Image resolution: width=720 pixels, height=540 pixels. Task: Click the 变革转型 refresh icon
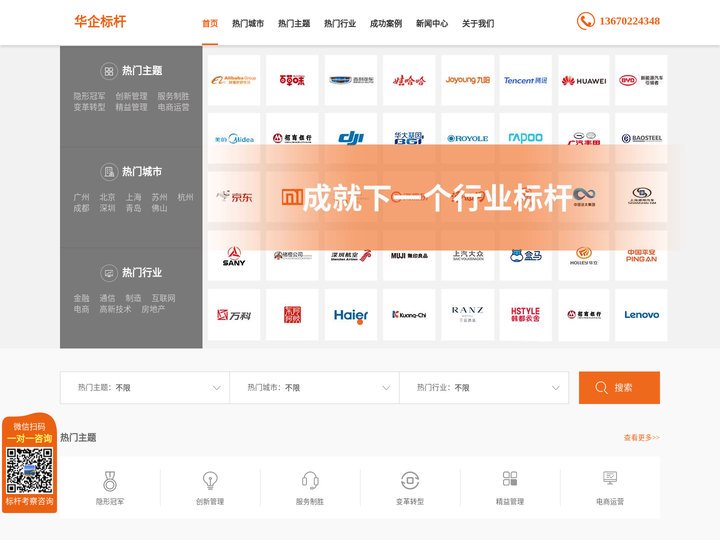pyautogui.click(x=410, y=481)
